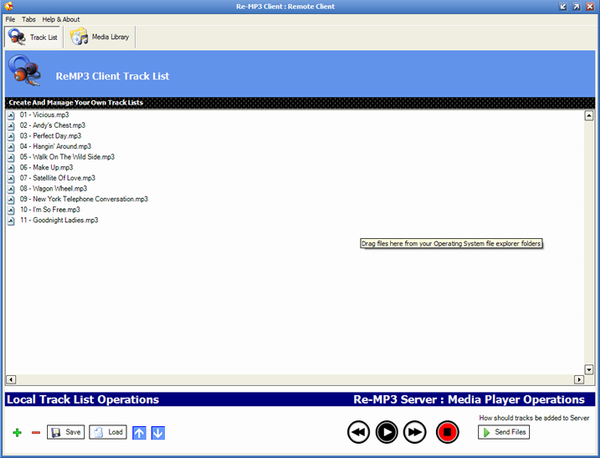Select track 08 - Wagon Wheel.mp3
The width and height of the screenshot is (600, 458).
coord(54,189)
